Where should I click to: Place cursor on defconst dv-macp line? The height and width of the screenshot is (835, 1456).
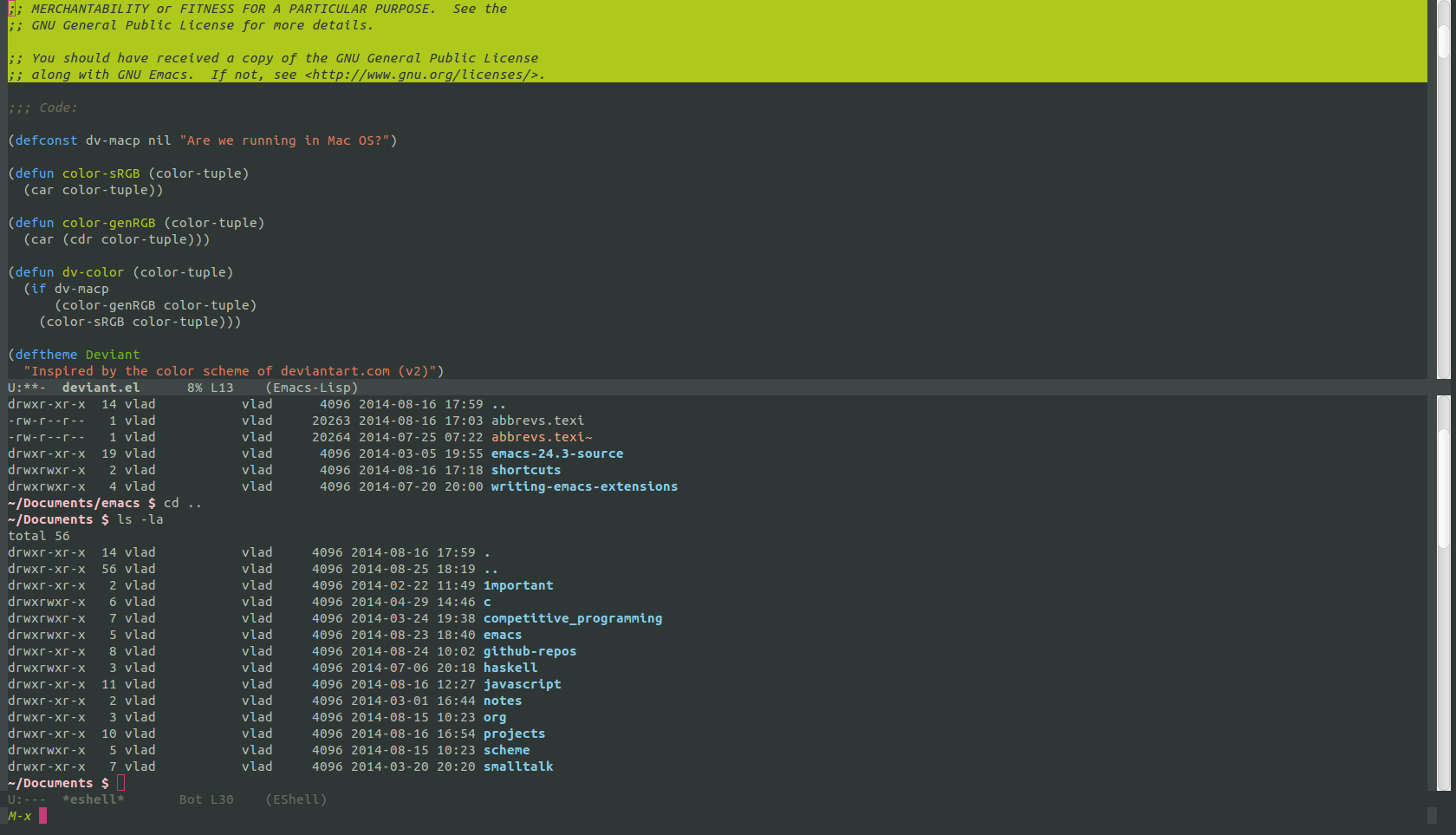(x=203, y=140)
